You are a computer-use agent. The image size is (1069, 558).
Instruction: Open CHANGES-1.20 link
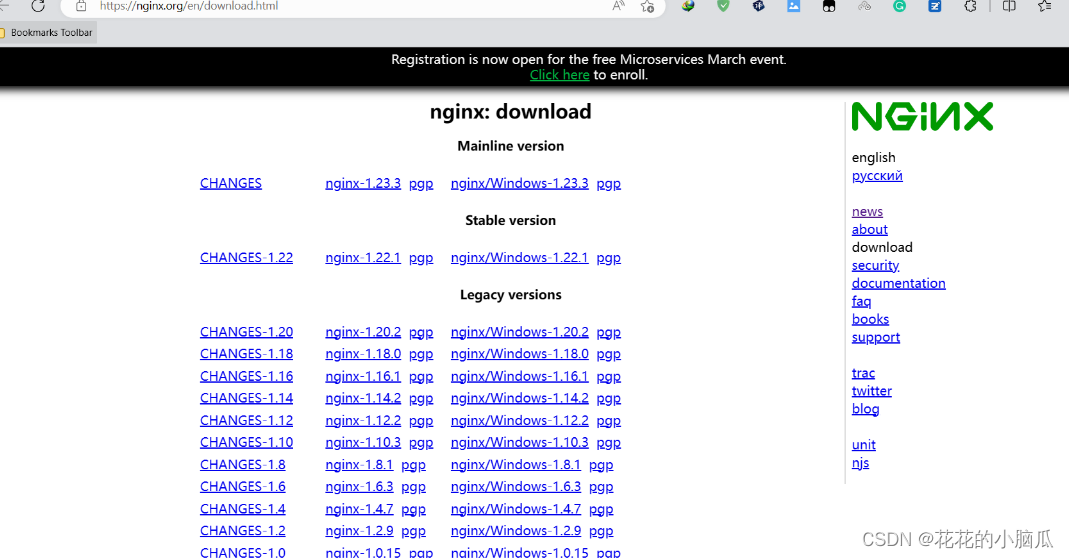click(x=246, y=332)
